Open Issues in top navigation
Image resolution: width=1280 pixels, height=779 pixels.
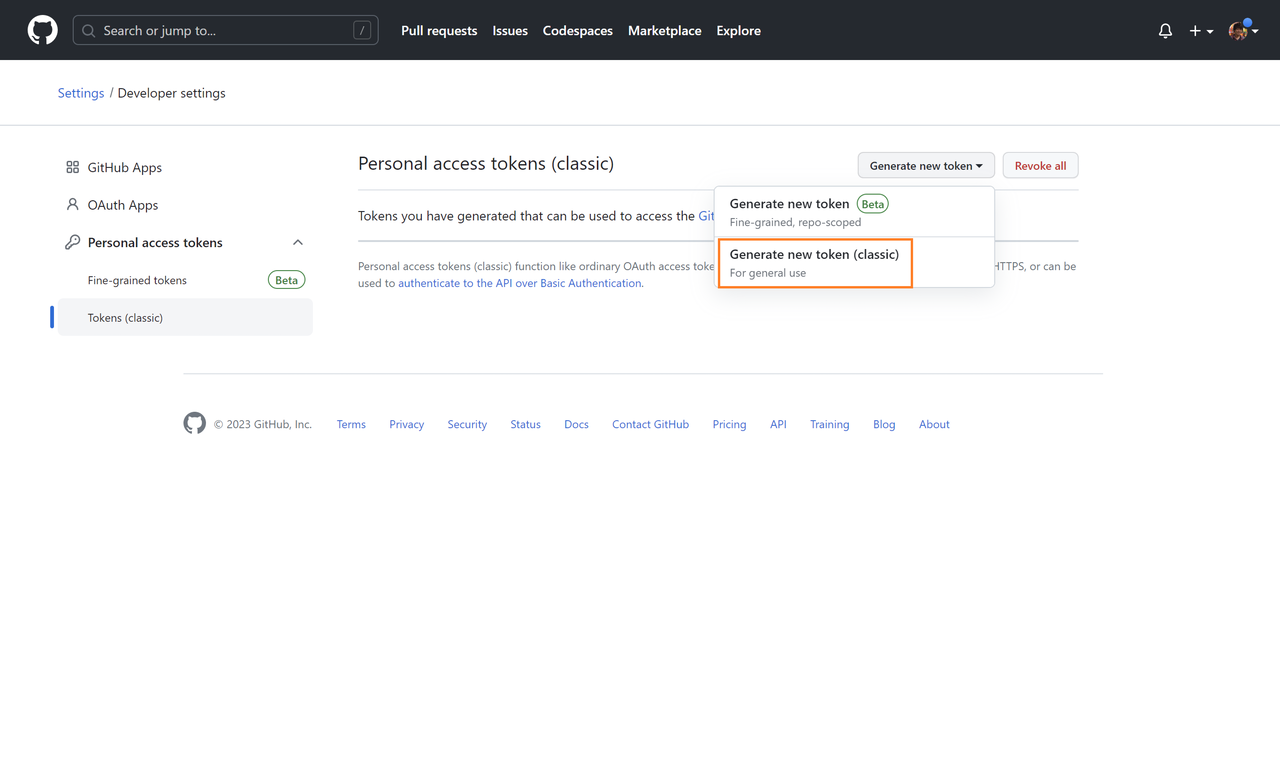[x=510, y=31]
